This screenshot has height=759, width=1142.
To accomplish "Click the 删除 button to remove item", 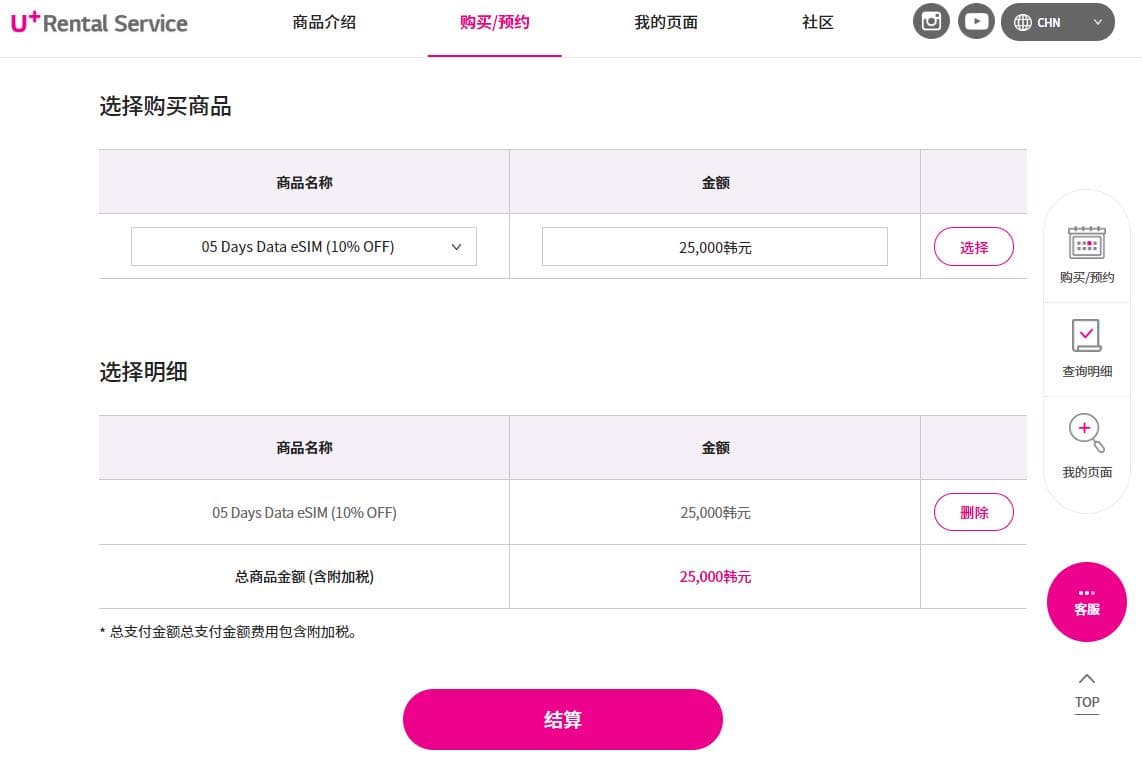I will [974, 512].
